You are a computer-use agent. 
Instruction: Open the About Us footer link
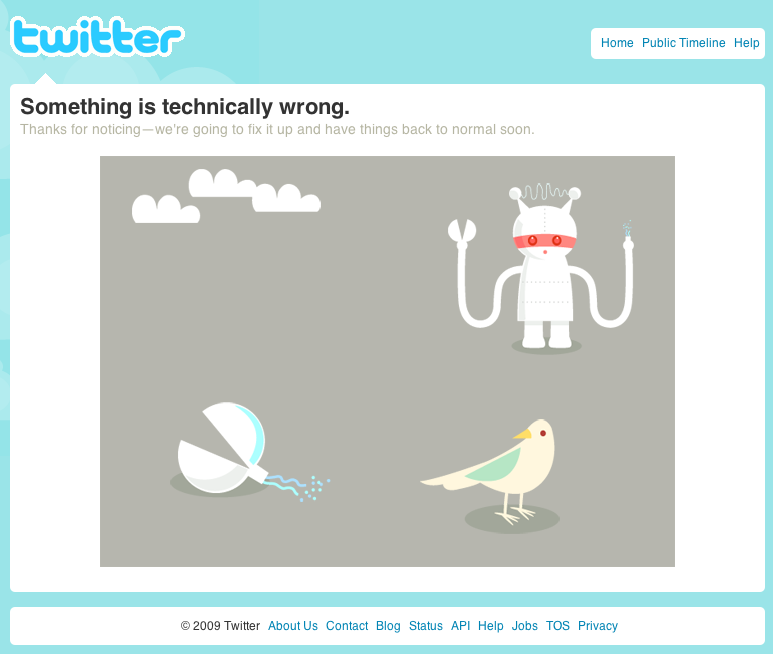click(x=293, y=626)
